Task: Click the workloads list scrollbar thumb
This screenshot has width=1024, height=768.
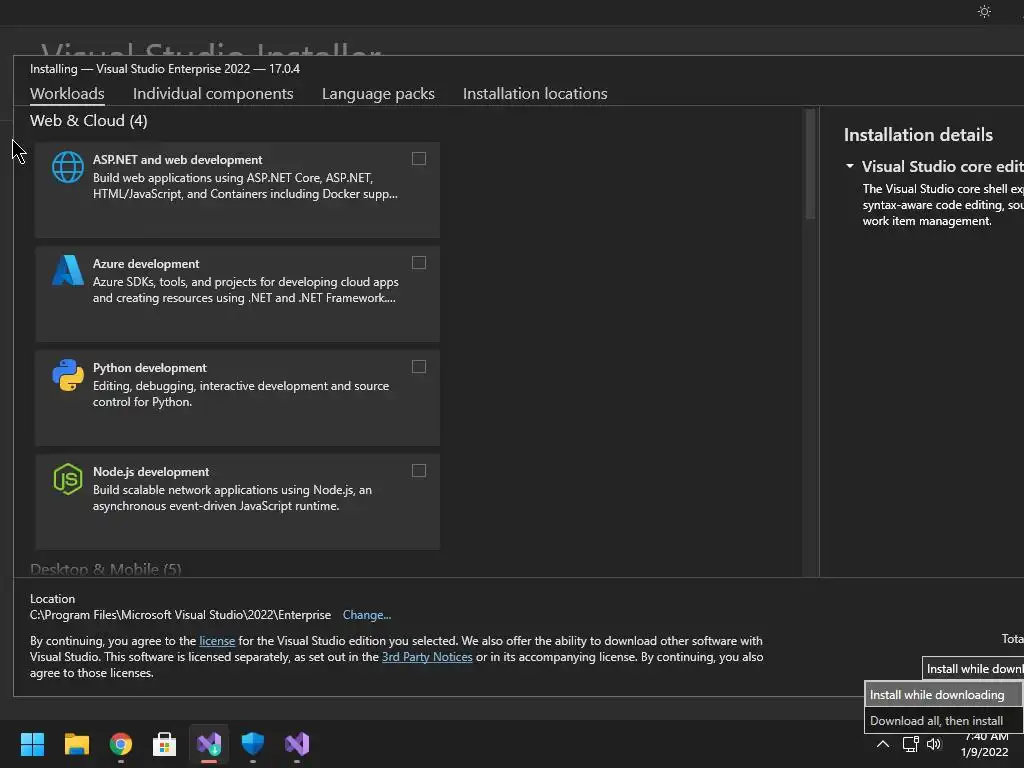Action: [x=810, y=164]
